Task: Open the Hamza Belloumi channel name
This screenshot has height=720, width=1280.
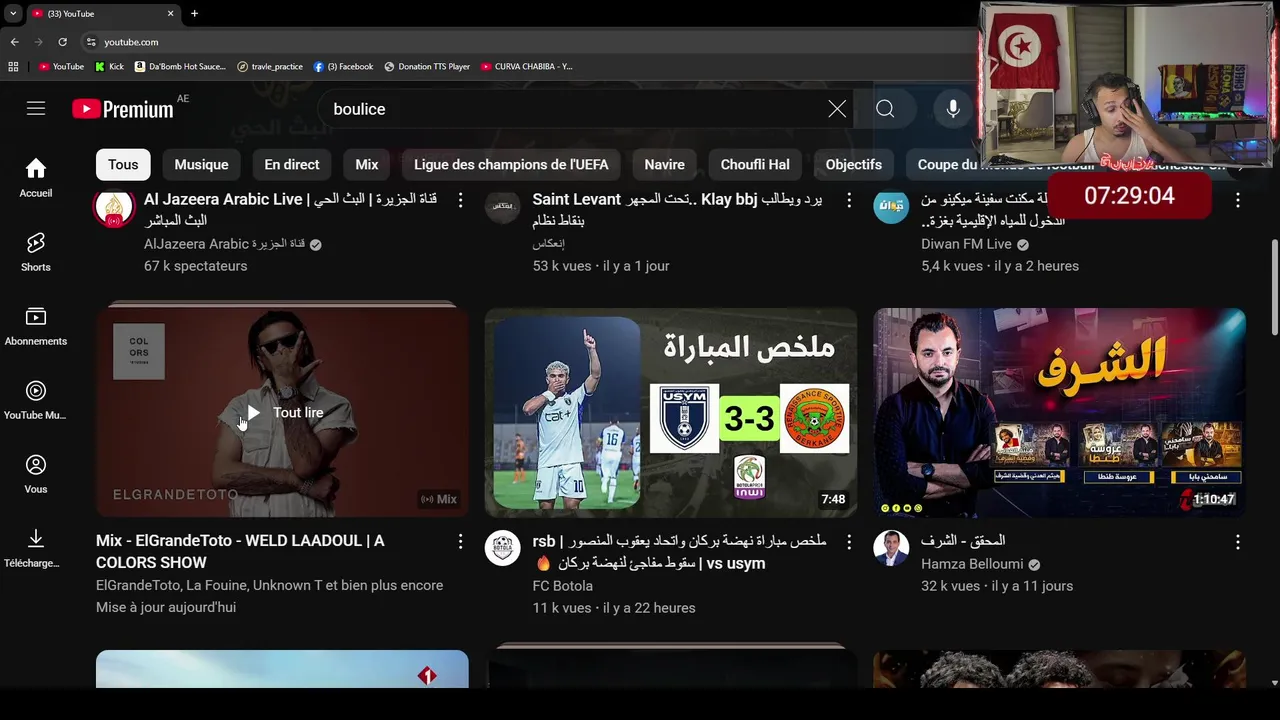Action: 972,564
